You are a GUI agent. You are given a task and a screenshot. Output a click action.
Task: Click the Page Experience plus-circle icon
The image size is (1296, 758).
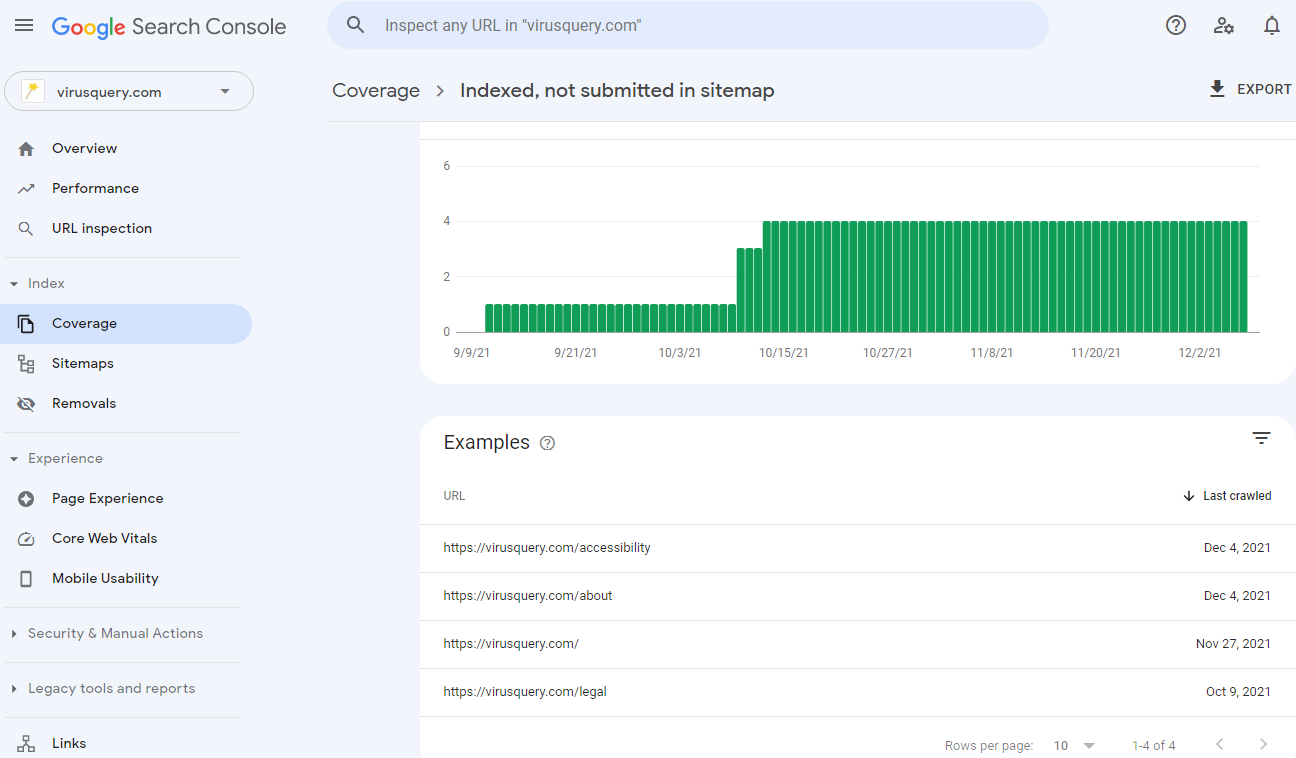pos(26,499)
